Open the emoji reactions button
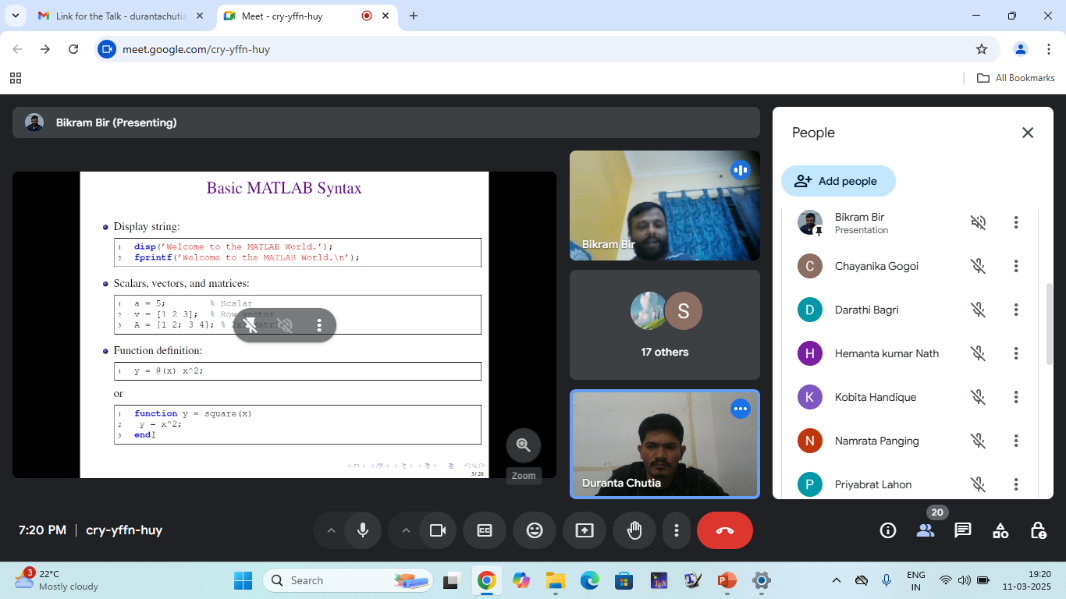Image resolution: width=1066 pixels, height=599 pixels. [534, 530]
